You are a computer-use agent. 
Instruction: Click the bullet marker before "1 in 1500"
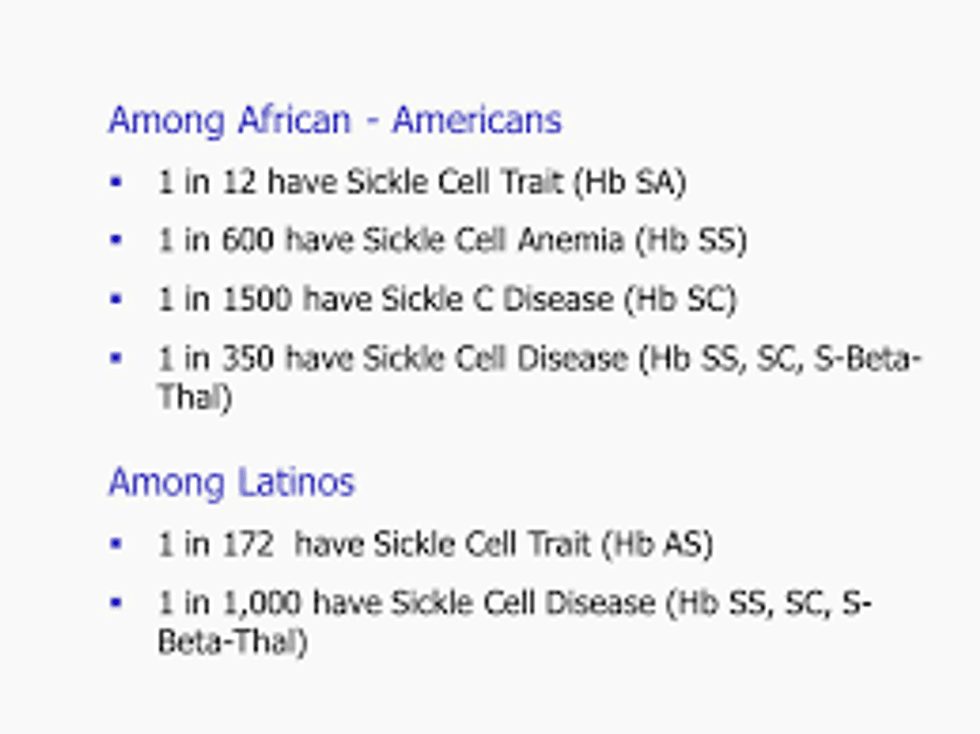[x=116, y=298]
